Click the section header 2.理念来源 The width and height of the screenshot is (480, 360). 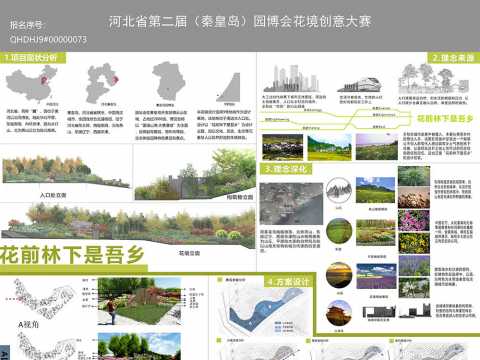pos(454,58)
